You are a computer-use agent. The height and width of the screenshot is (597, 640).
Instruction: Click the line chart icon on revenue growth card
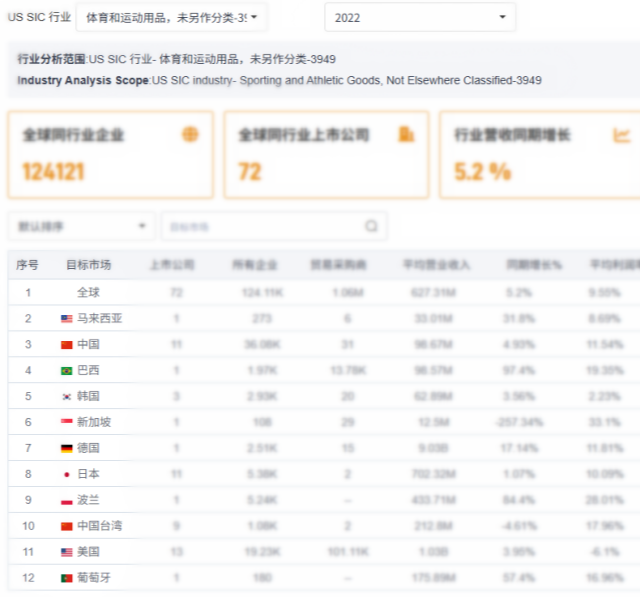(x=621, y=134)
